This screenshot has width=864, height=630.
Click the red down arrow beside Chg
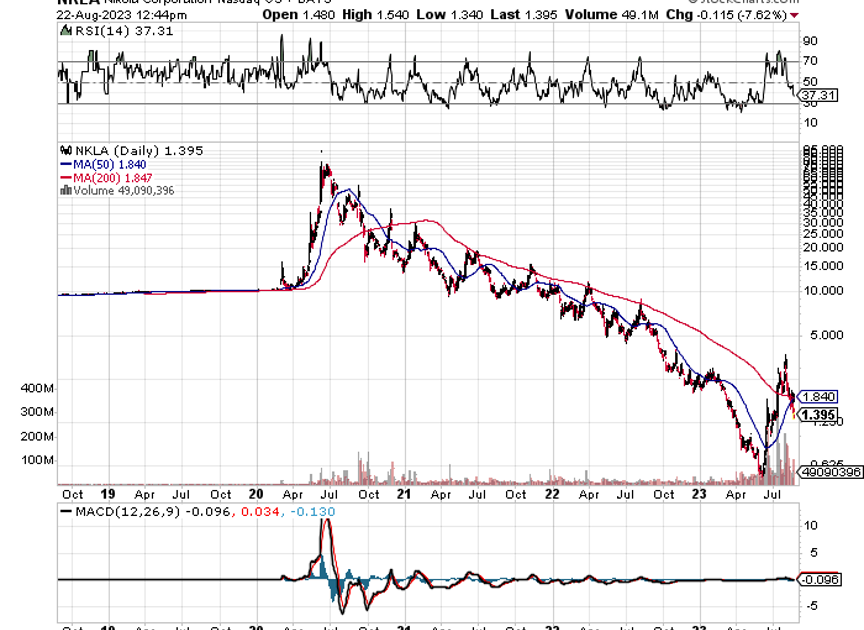795,16
